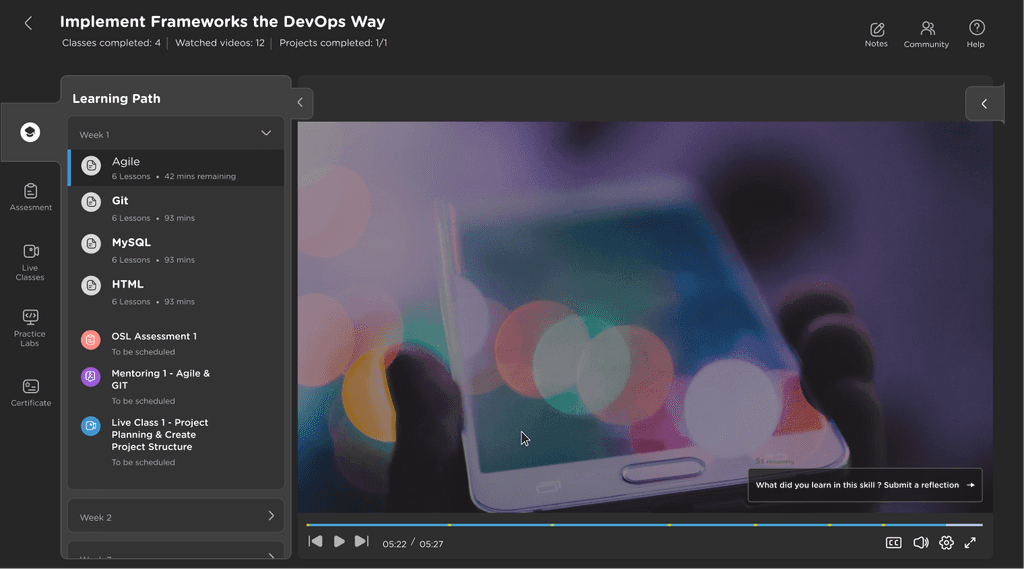Open the Practice Labs sidebar section
Image resolution: width=1024 pixels, height=569 pixels.
coord(30,328)
